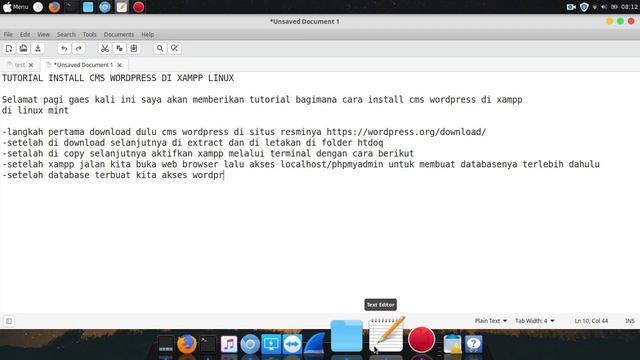Open the Apple Menu in top panel
640x360 pixels.
(16, 7)
